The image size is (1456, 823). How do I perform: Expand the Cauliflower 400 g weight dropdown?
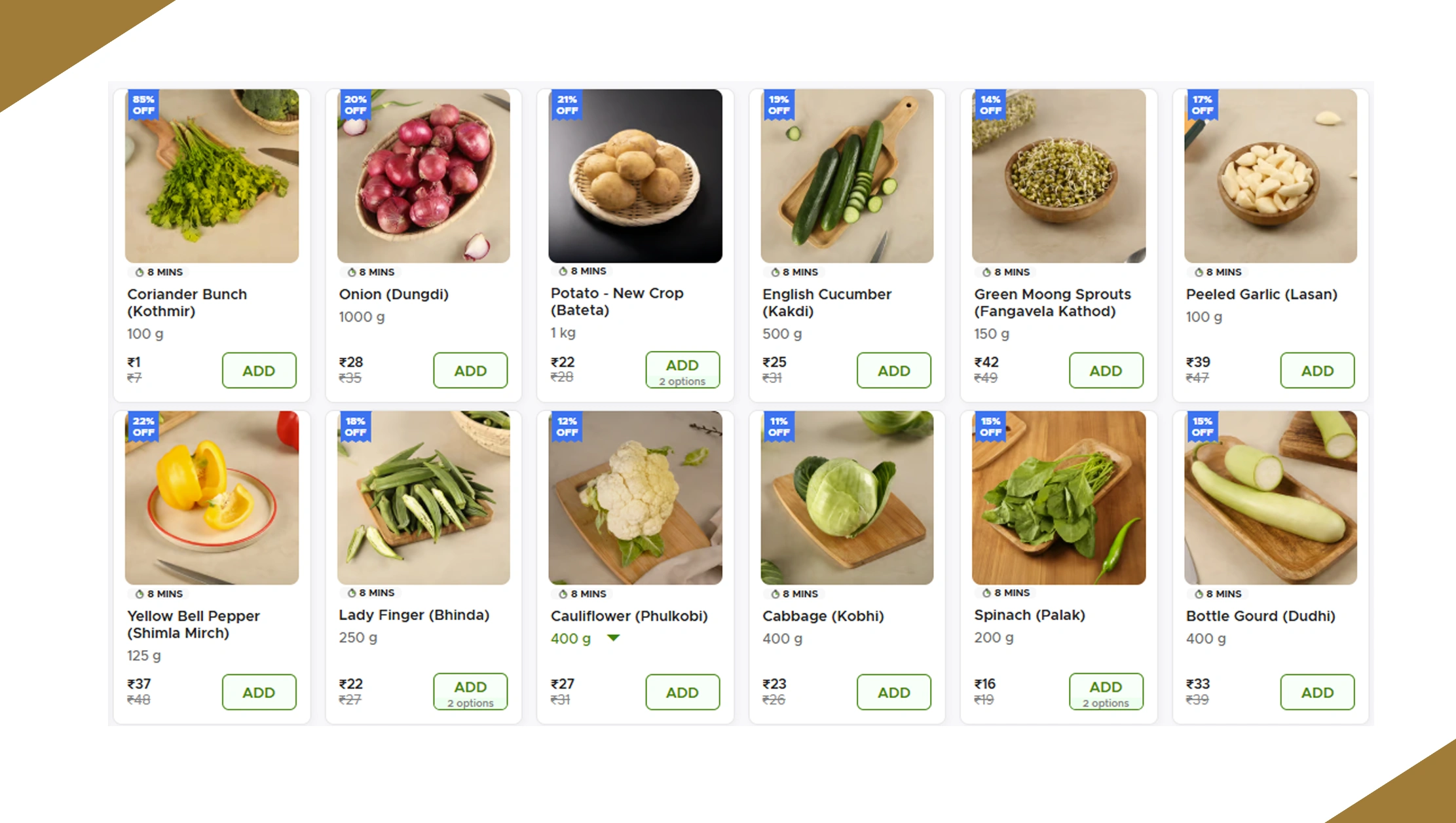(613, 638)
